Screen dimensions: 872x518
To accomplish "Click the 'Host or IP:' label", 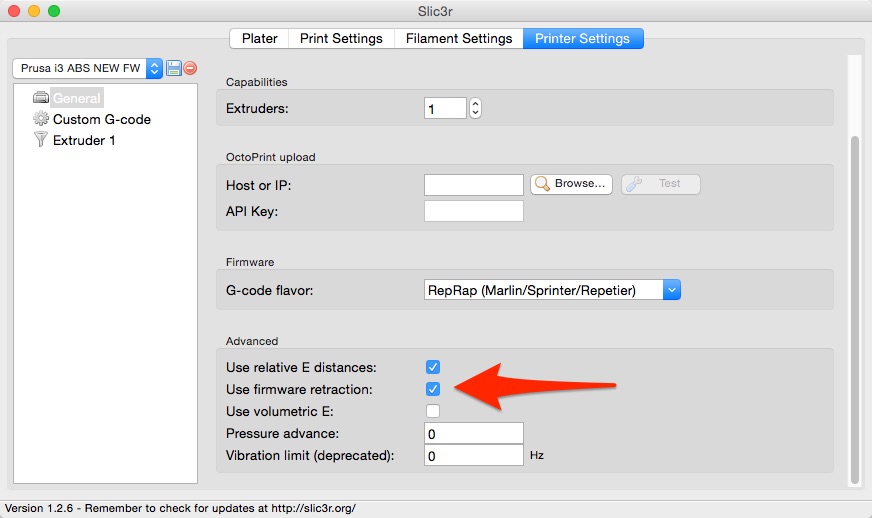I will tap(258, 185).
